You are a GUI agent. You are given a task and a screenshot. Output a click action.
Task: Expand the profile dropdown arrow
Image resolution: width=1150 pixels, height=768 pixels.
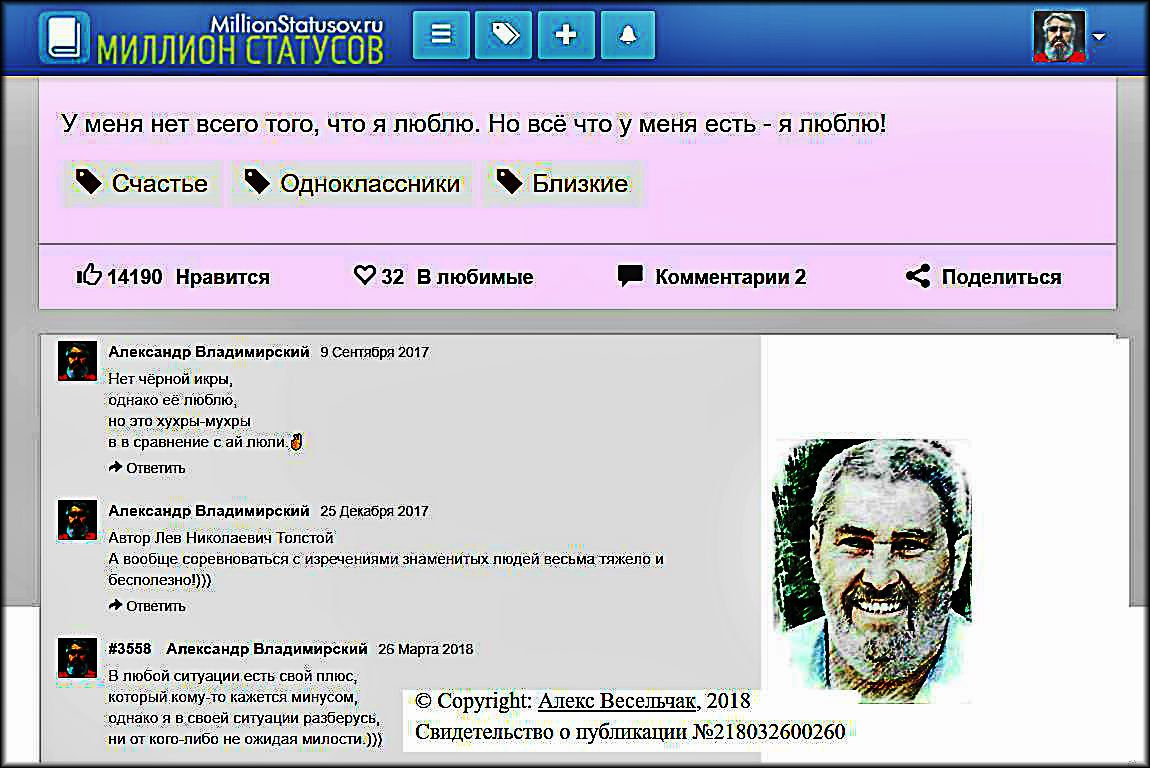pyautogui.click(x=1099, y=37)
